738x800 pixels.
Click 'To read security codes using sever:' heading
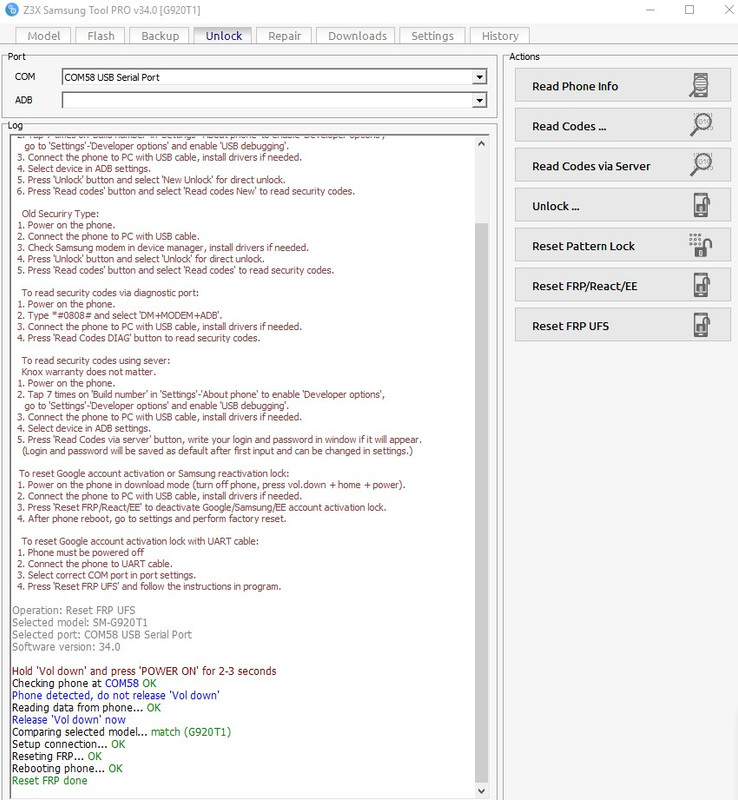(x=96, y=360)
